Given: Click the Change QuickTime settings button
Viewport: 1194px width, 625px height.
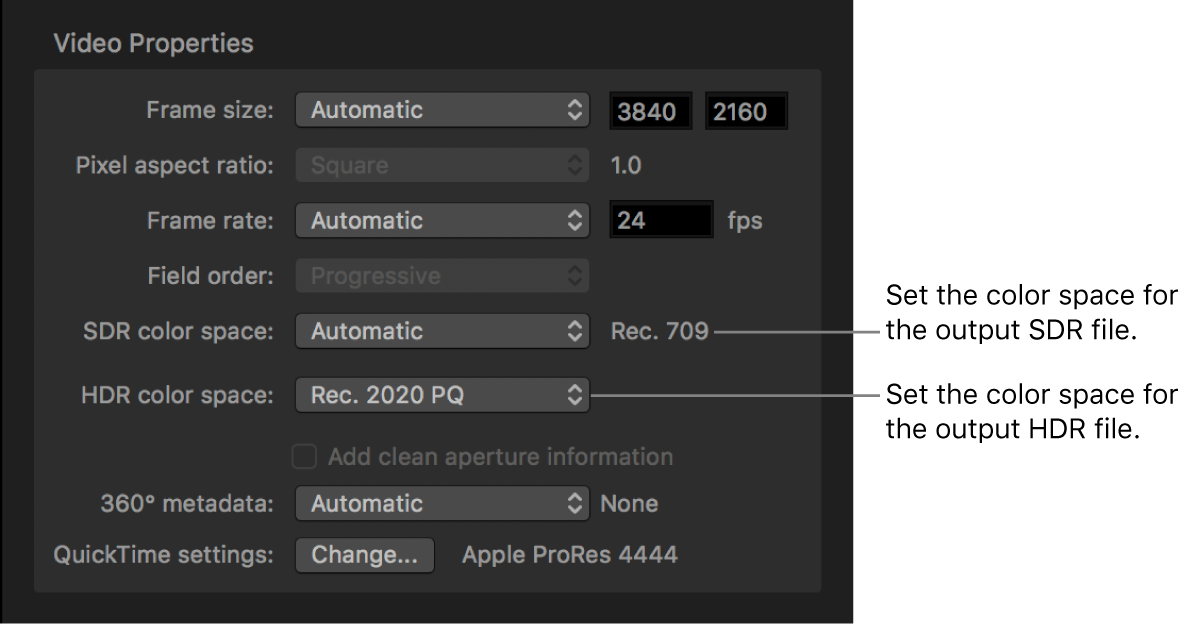Looking at the screenshot, I should pyautogui.click(x=365, y=555).
